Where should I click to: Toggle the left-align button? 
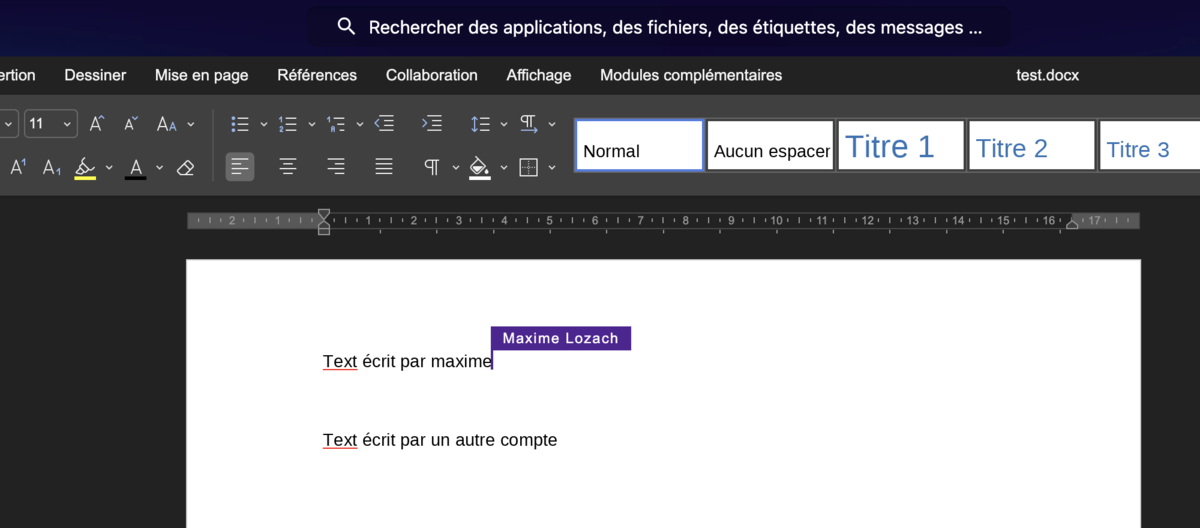pyautogui.click(x=240, y=167)
